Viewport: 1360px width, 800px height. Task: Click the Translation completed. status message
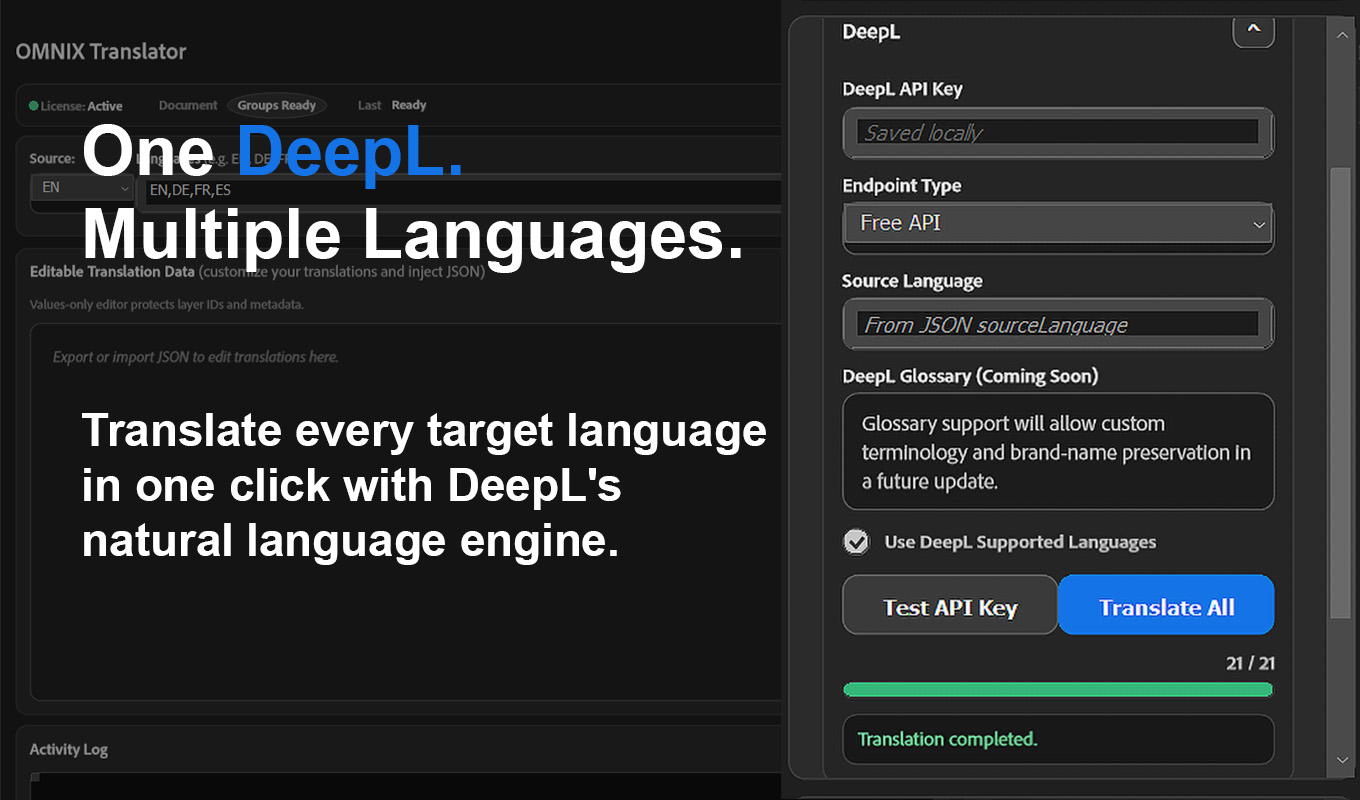(x=1058, y=739)
